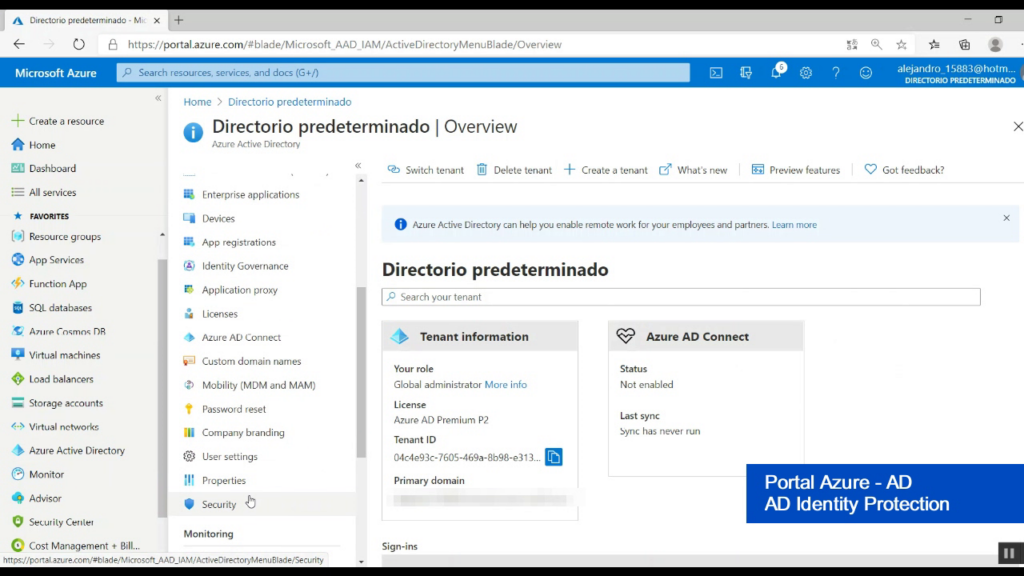This screenshot has height=576, width=1024.
Task: Click browser zoom magnifier icon
Action: [876, 44]
